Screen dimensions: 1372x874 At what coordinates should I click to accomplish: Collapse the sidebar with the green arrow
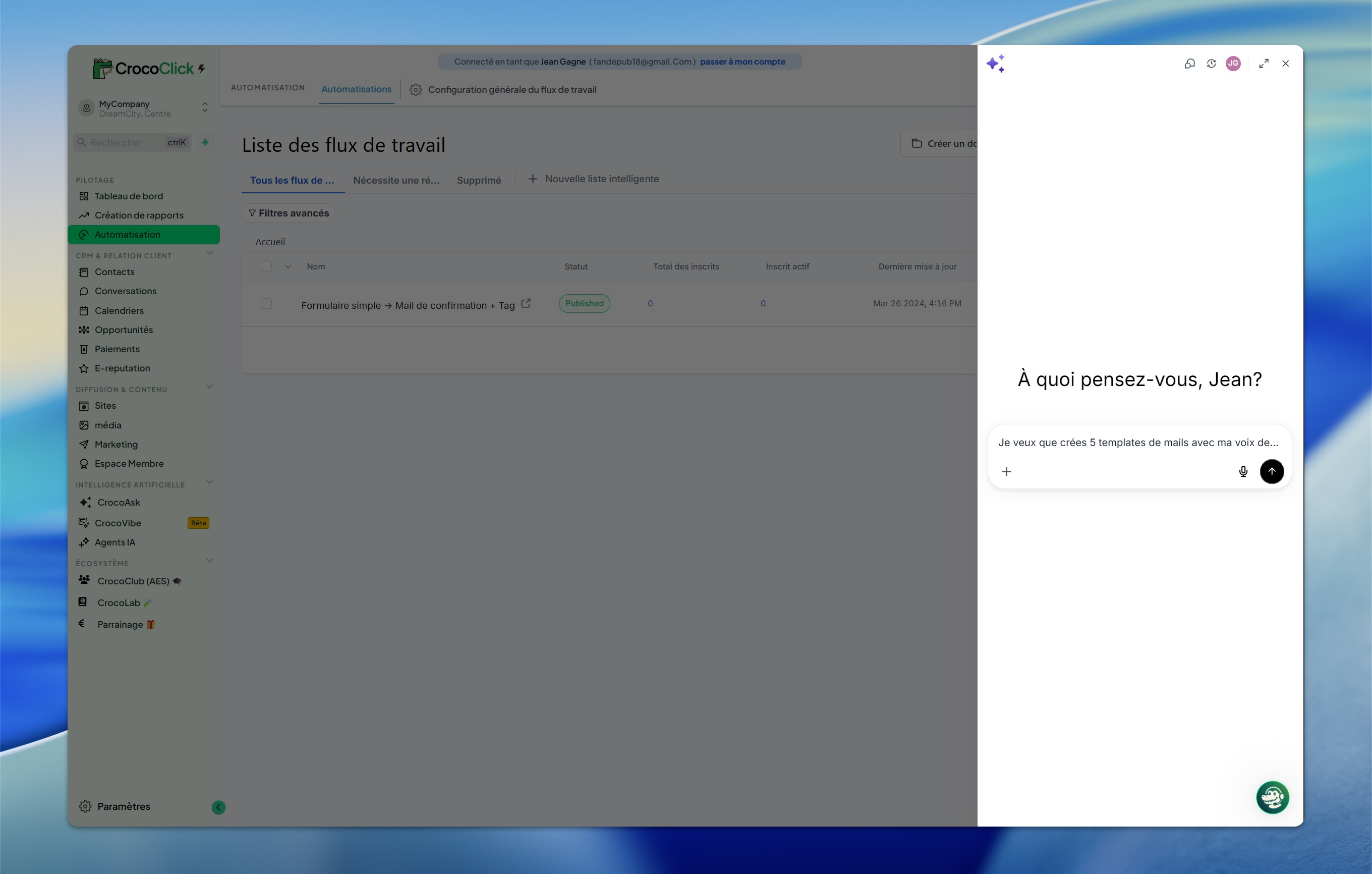pyautogui.click(x=218, y=807)
